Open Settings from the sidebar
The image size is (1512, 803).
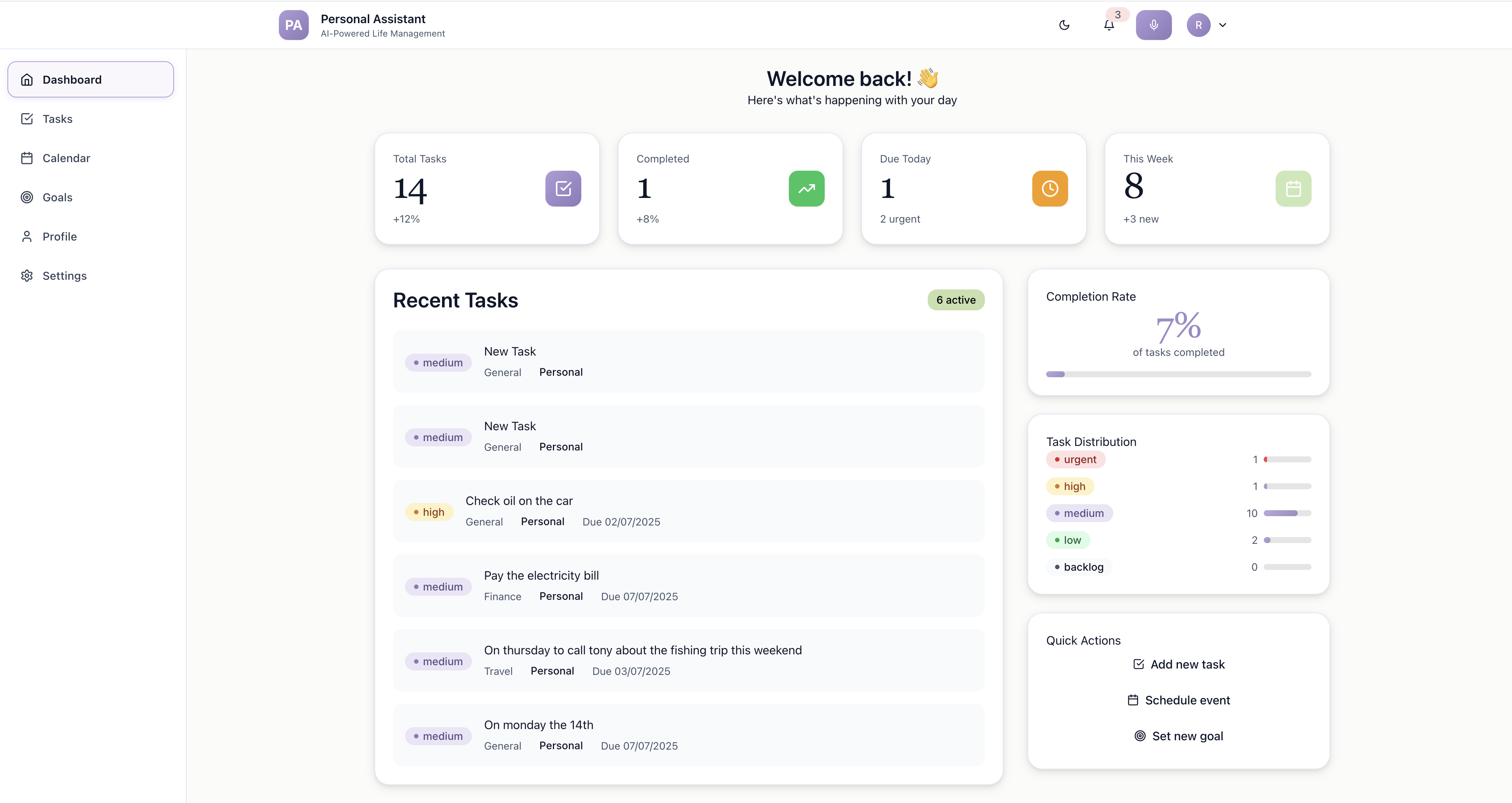tap(64, 276)
